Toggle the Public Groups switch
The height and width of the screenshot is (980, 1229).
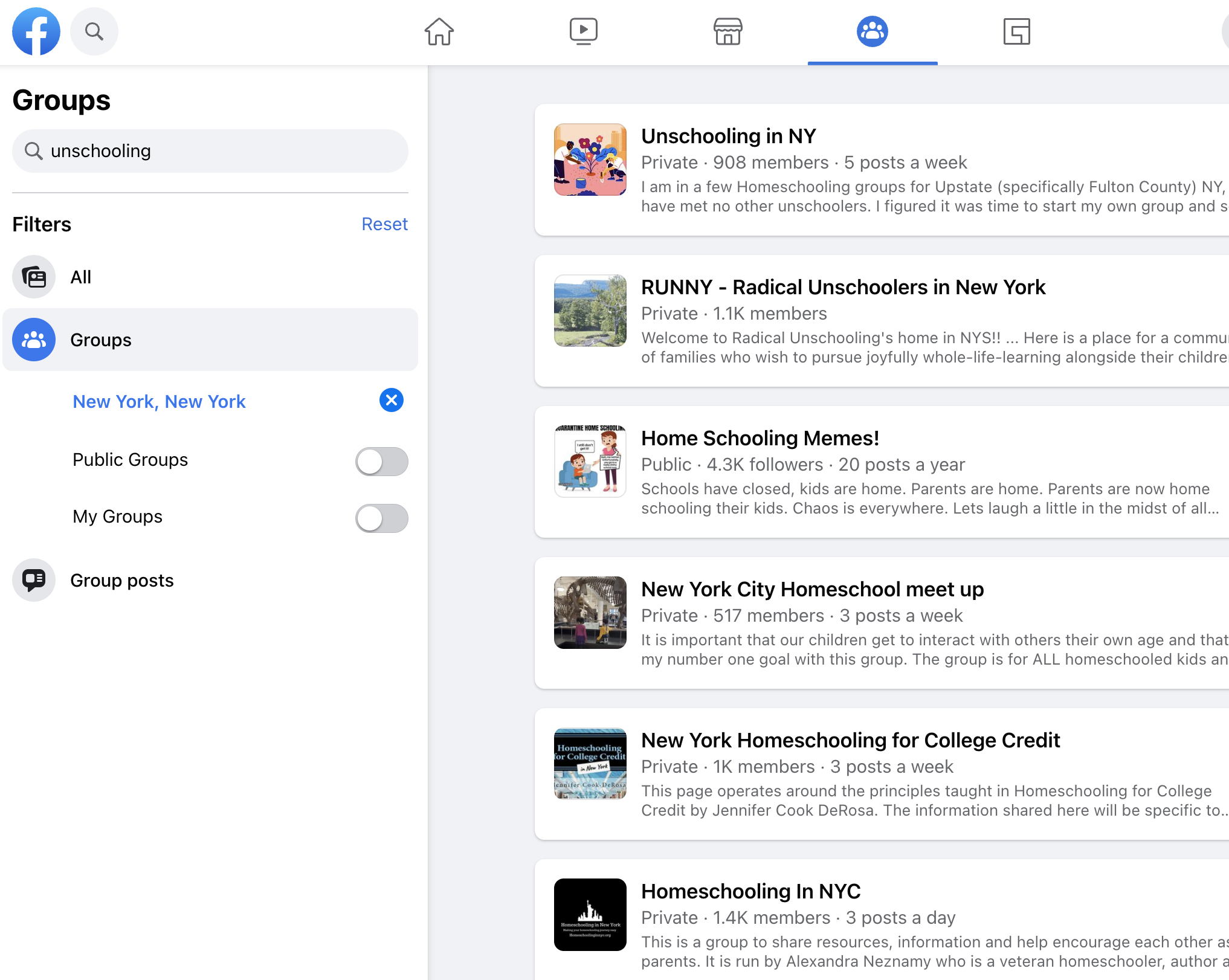[x=382, y=462]
